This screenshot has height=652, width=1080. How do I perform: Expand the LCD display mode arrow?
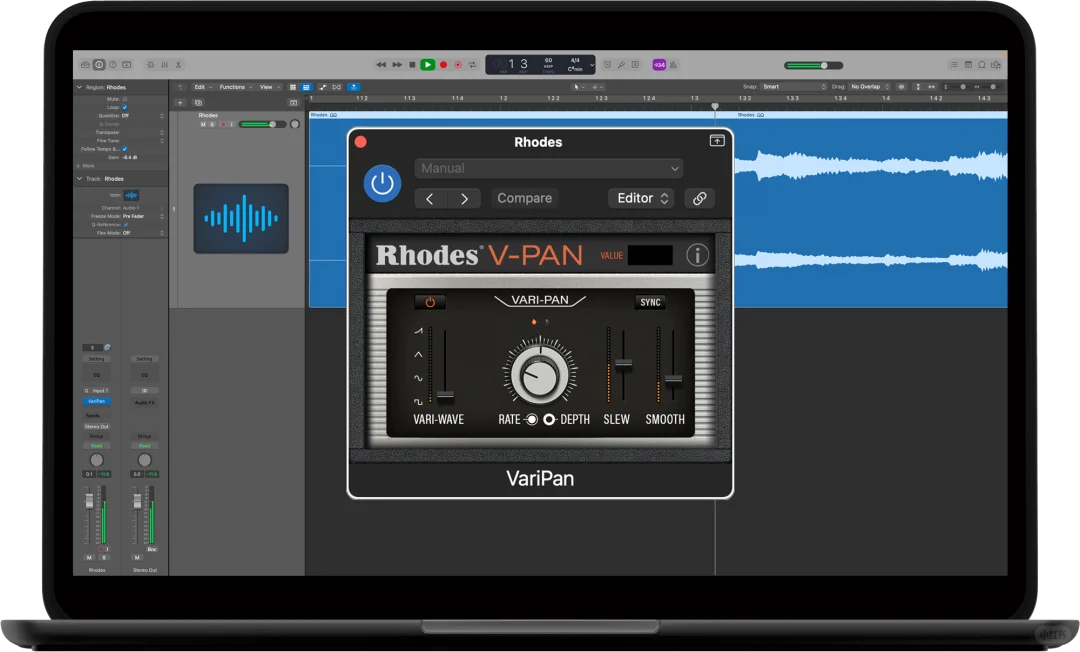[592, 65]
